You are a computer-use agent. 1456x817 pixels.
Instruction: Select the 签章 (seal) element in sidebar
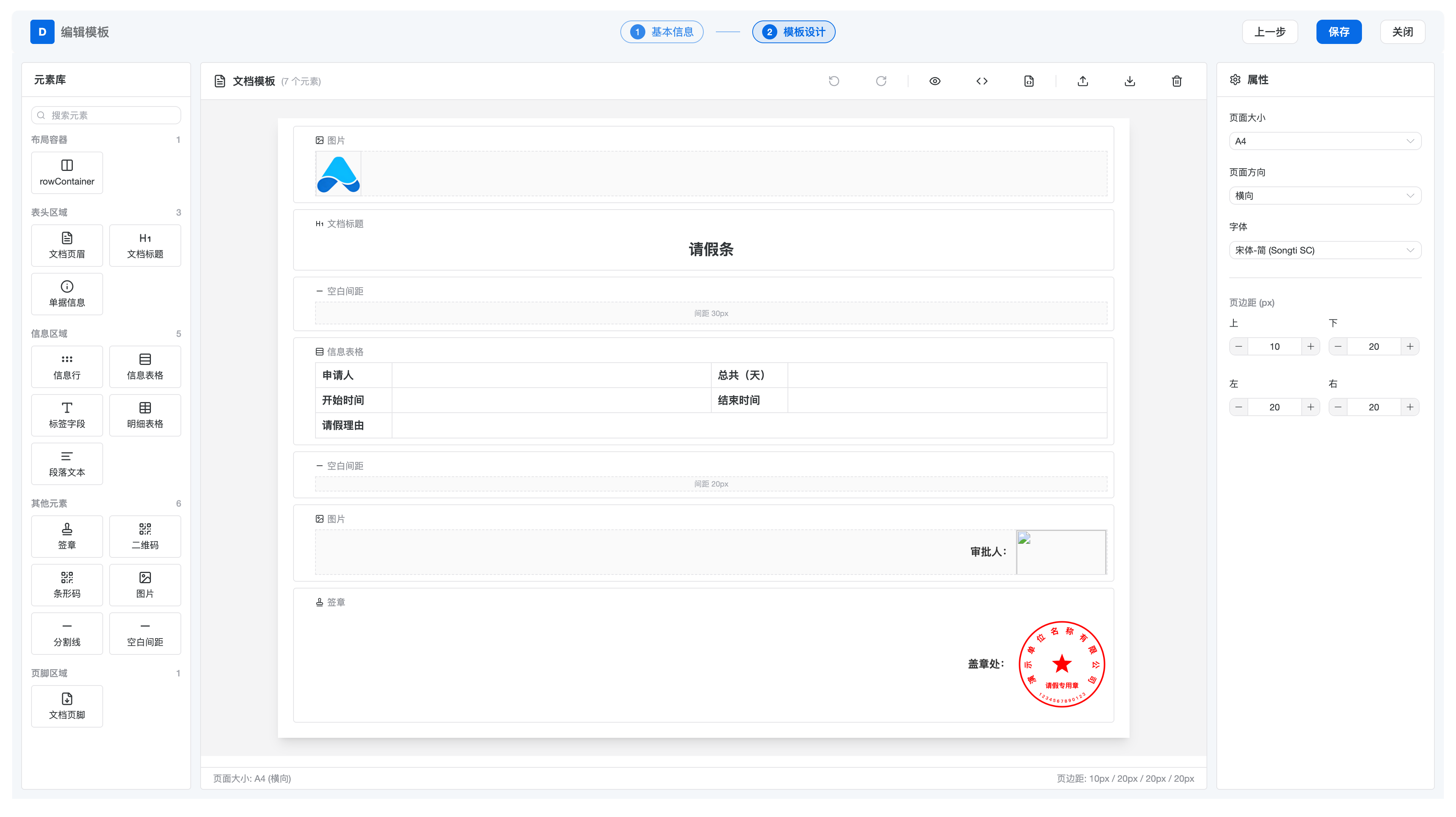[x=67, y=535]
